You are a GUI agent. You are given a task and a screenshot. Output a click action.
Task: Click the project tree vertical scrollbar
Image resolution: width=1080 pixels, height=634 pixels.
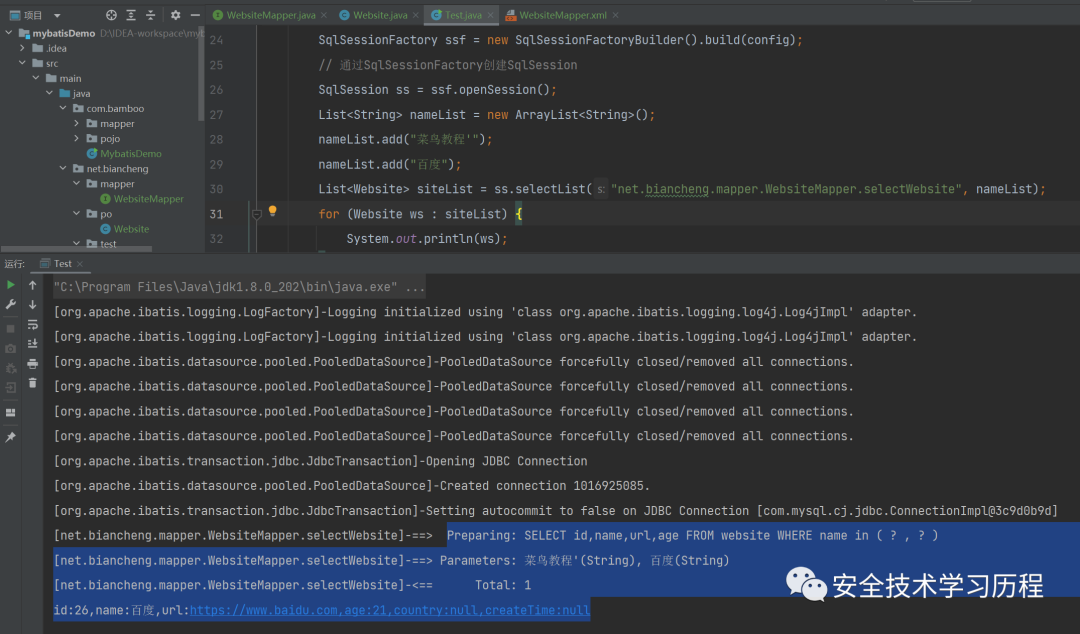[x=201, y=72]
